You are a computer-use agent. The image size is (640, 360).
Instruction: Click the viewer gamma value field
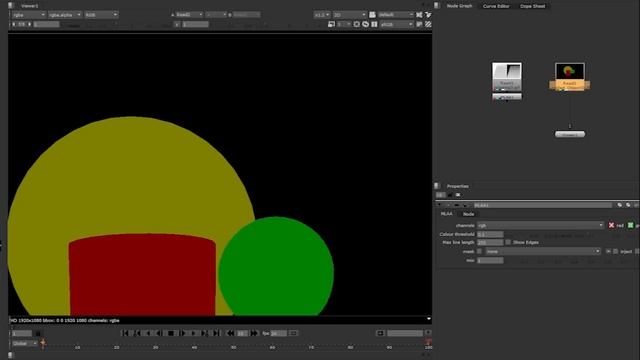coord(195,24)
